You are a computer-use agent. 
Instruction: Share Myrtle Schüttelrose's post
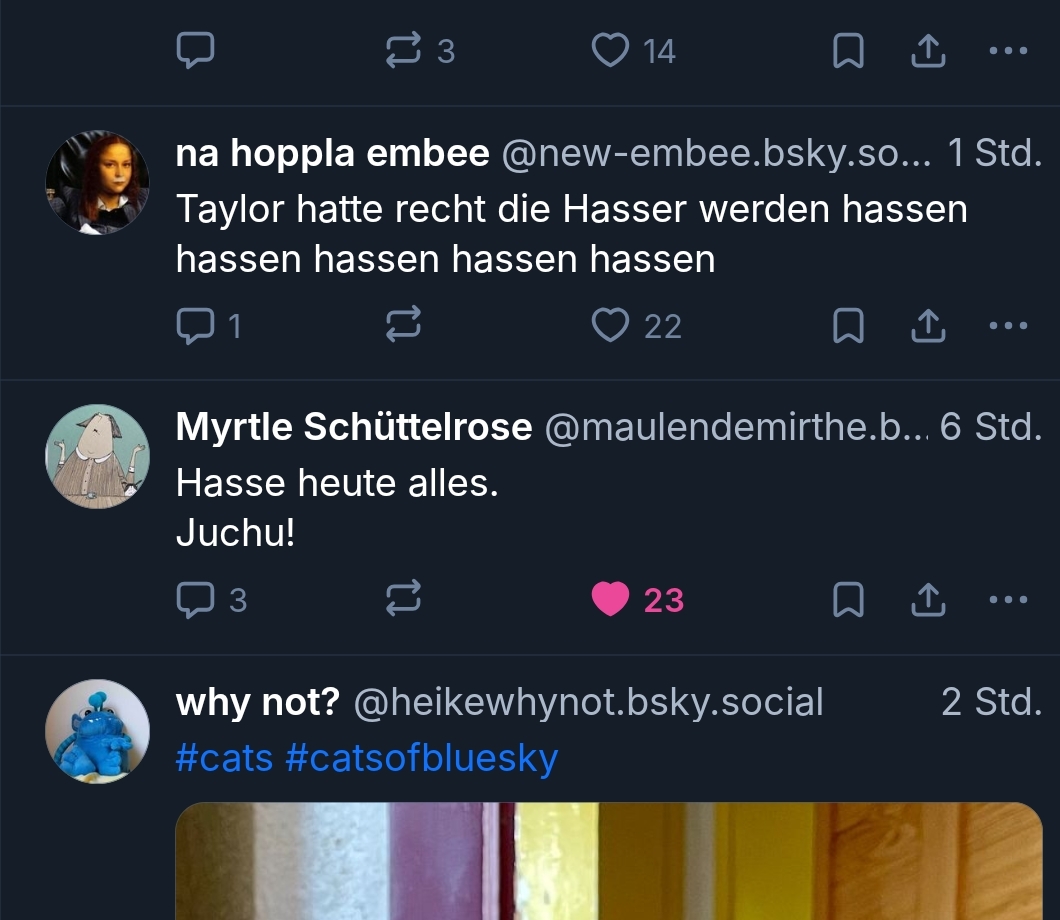[928, 599]
